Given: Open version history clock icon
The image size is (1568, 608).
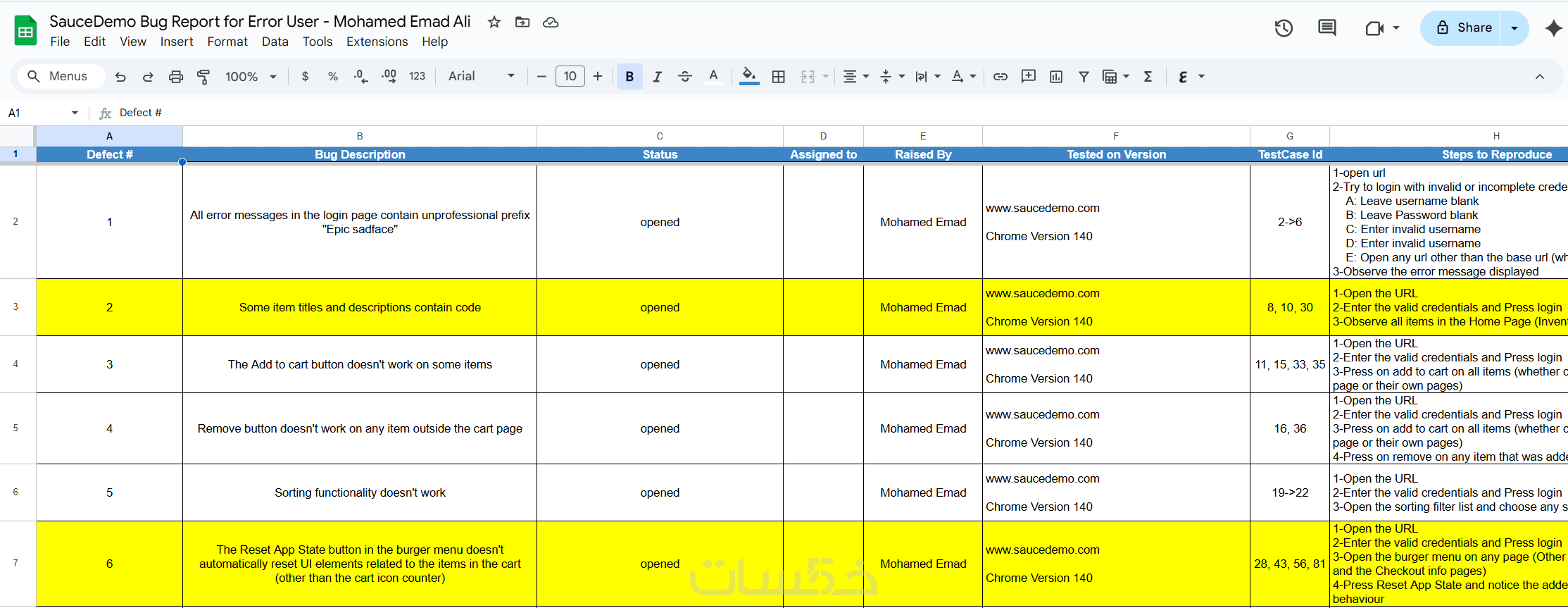Looking at the screenshot, I should click(1284, 28).
